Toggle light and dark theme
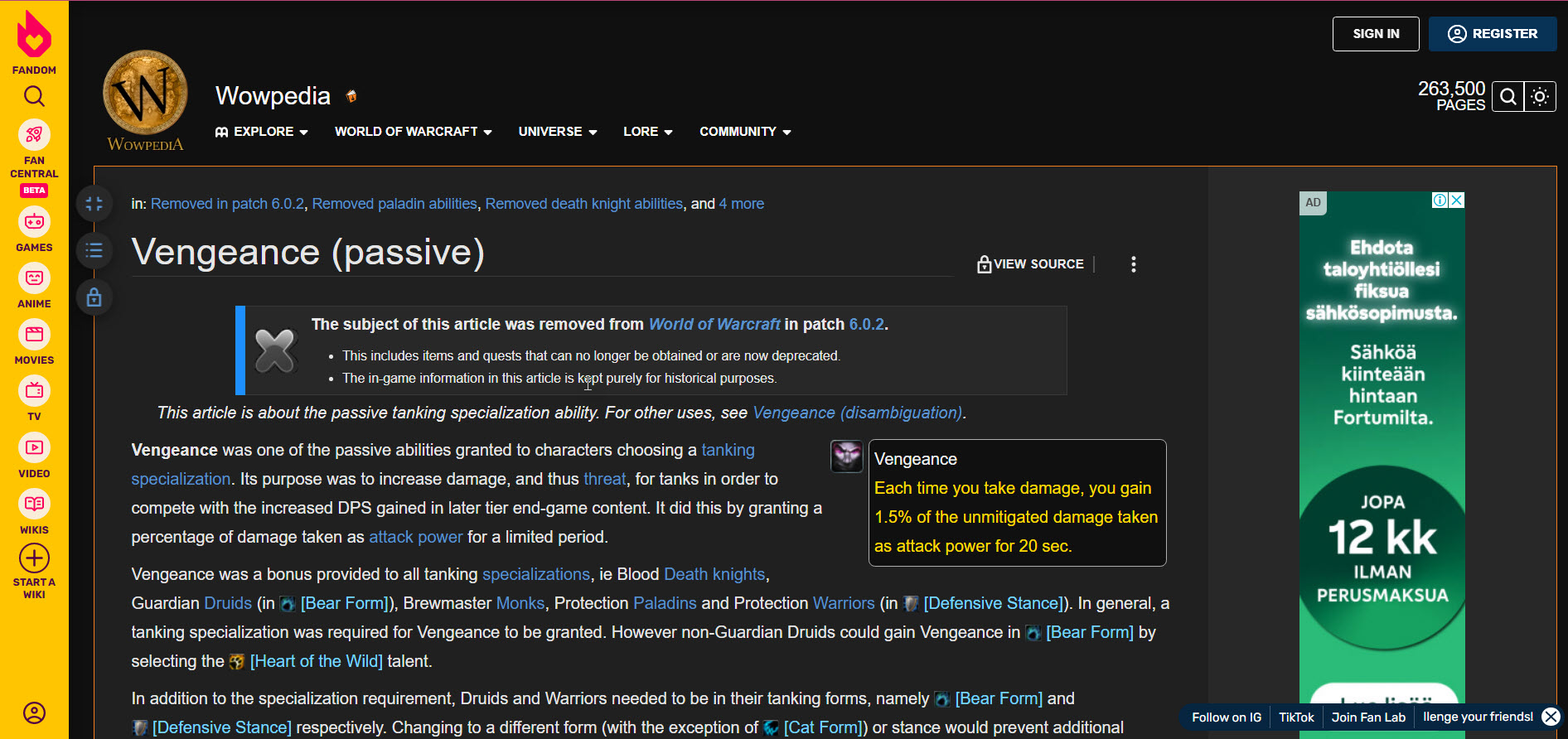 pyautogui.click(x=1540, y=97)
